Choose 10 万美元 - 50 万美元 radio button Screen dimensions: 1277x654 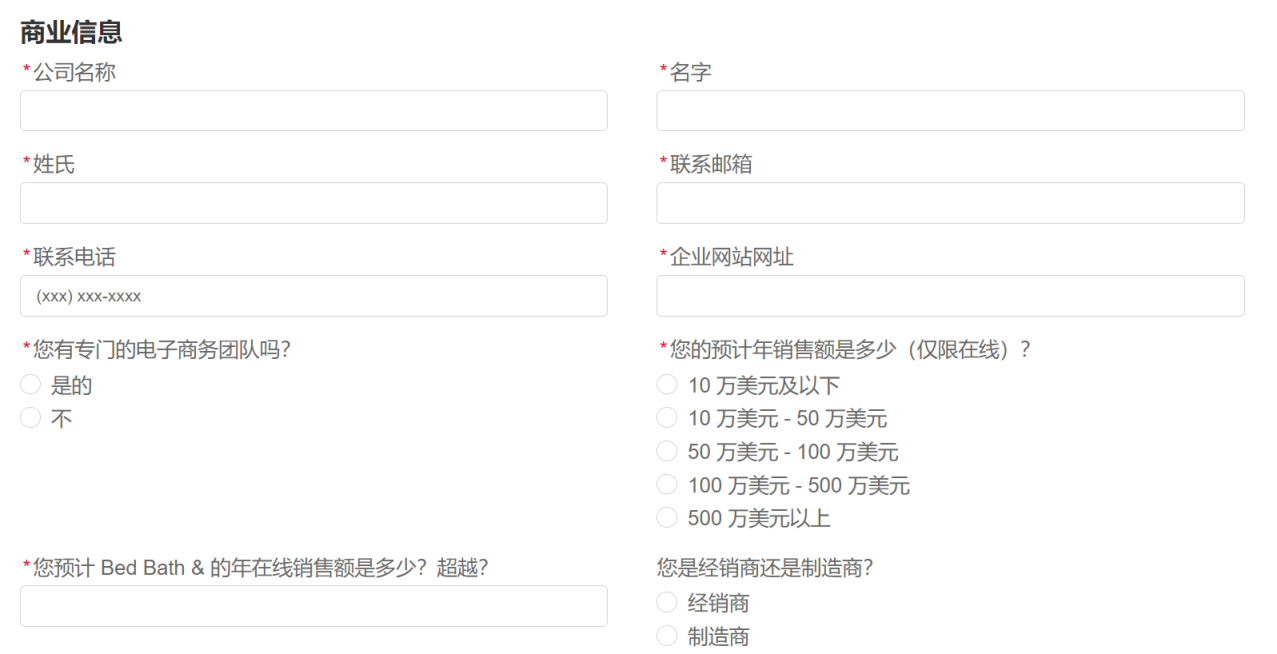click(667, 418)
